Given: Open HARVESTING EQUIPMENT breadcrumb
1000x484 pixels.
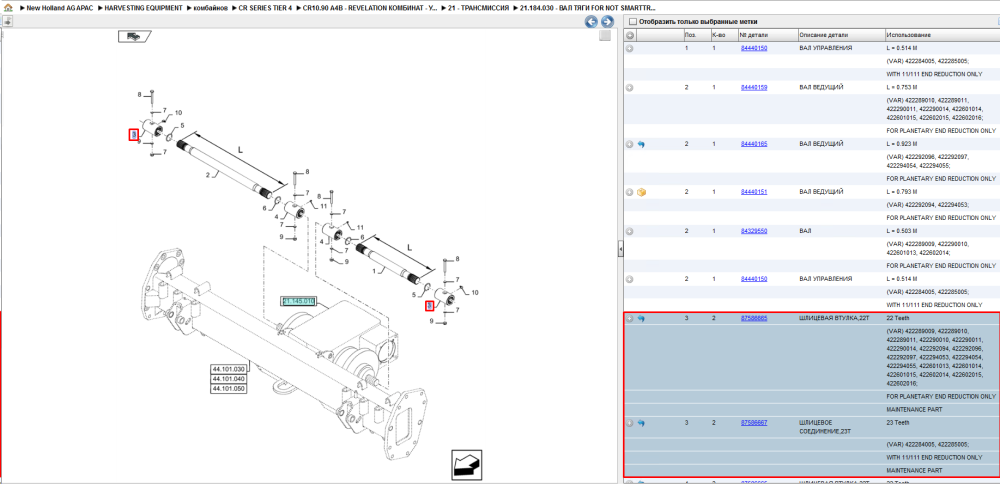Looking at the screenshot, I should point(143,8).
